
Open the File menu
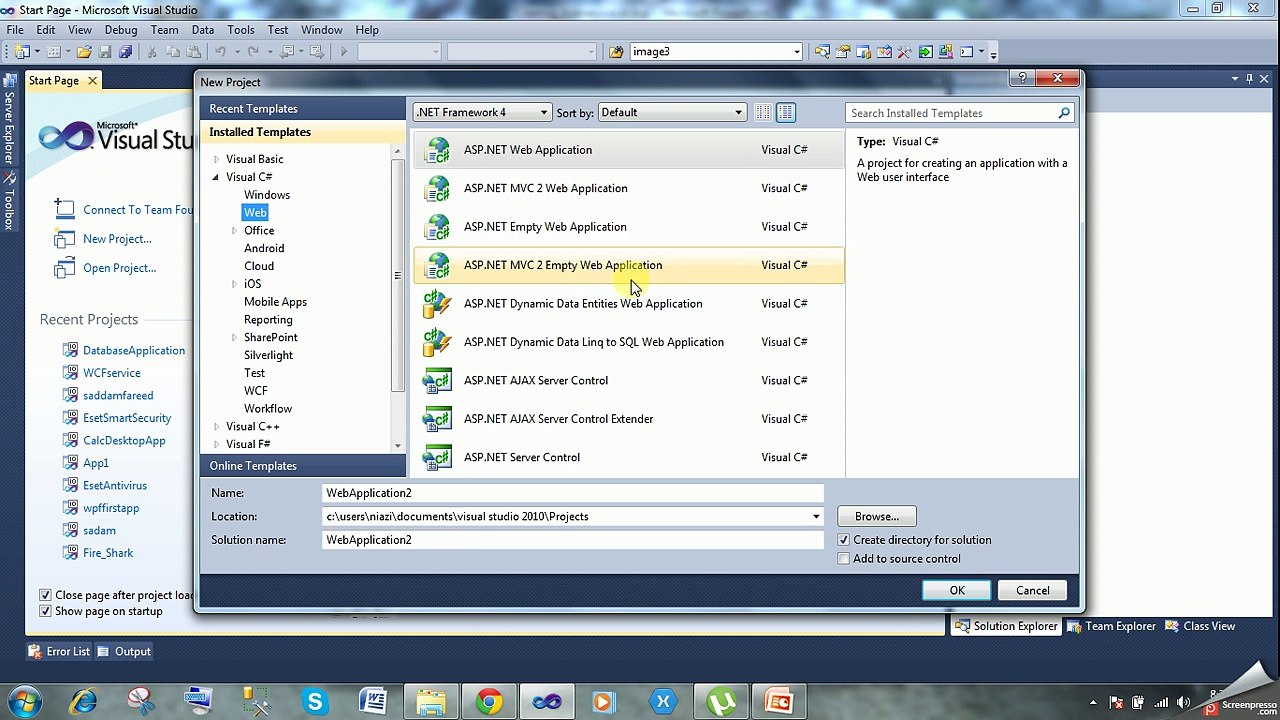tap(15, 30)
